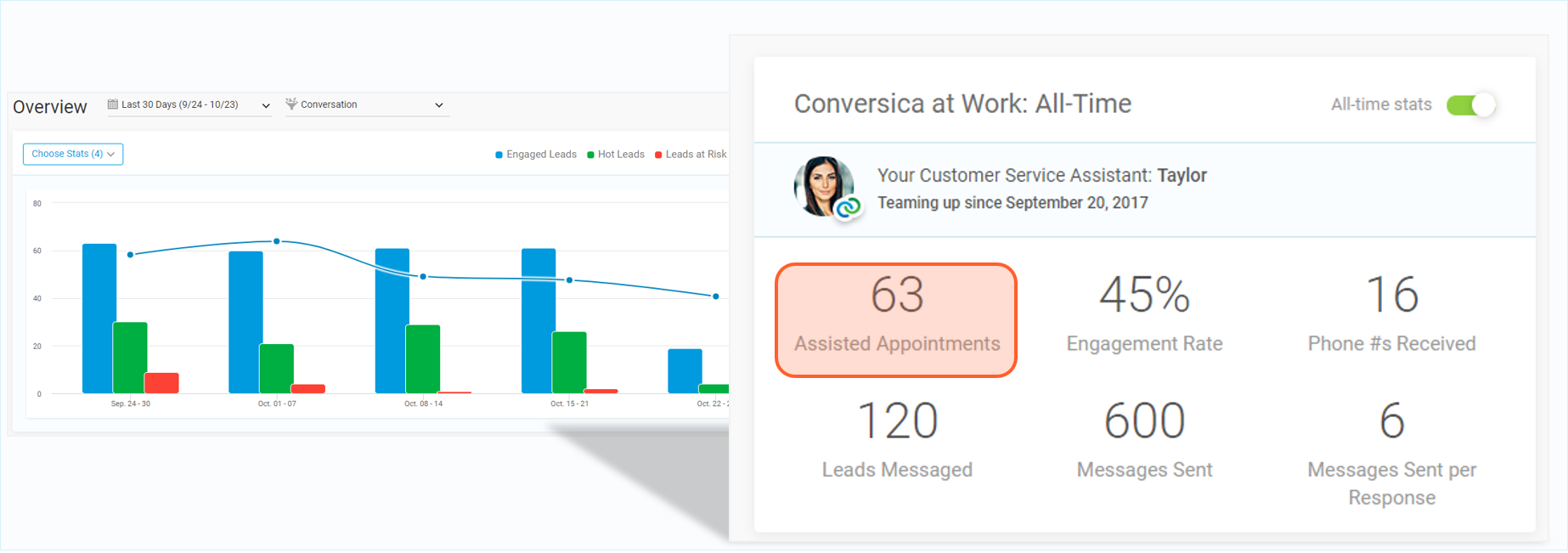Select the 600 Messages Sent stat
Viewport: 1568px width, 553px height.
(1144, 440)
